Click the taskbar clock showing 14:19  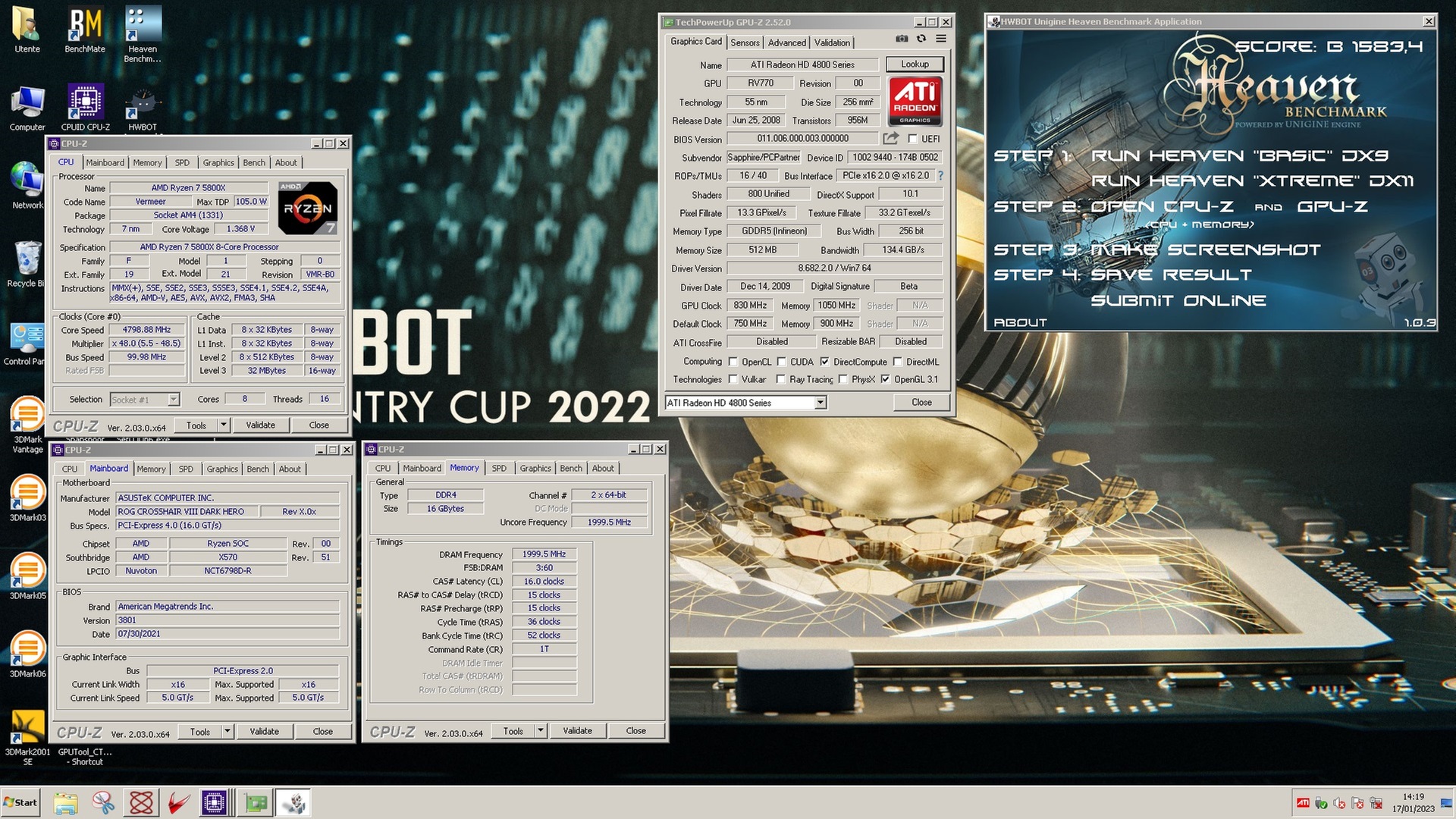(x=1413, y=802)
